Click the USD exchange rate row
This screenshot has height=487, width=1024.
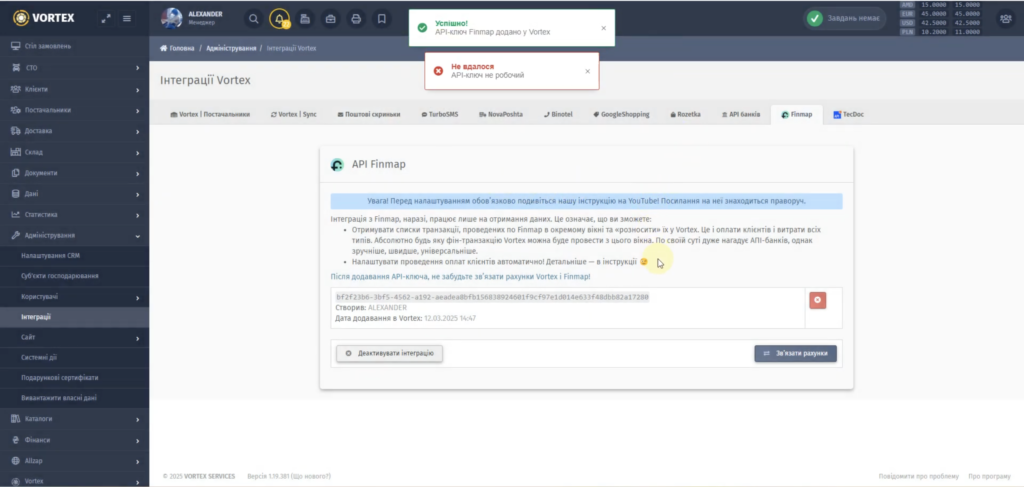(940, 22)
